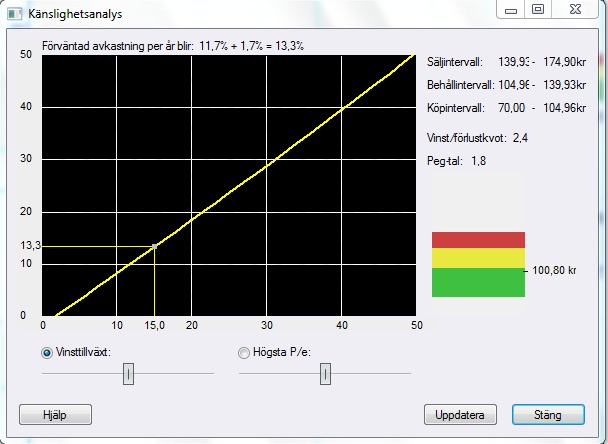Click the Peg-tal 1,8 value
Viewport: 608px width, 444px height.
coord(478,161)
